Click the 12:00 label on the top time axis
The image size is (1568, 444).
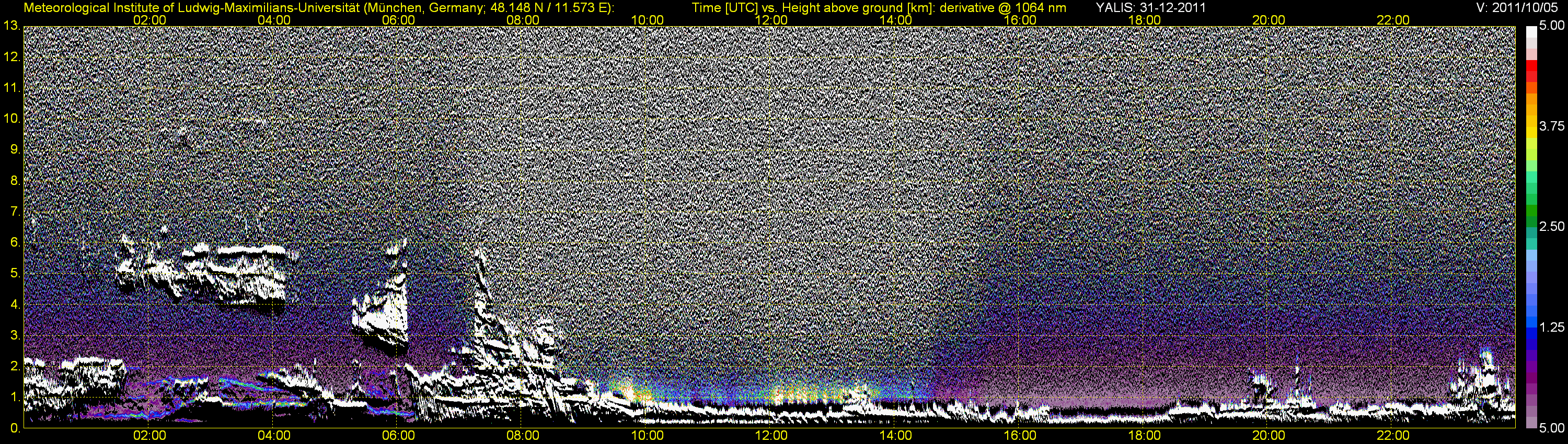coord(771,20)
